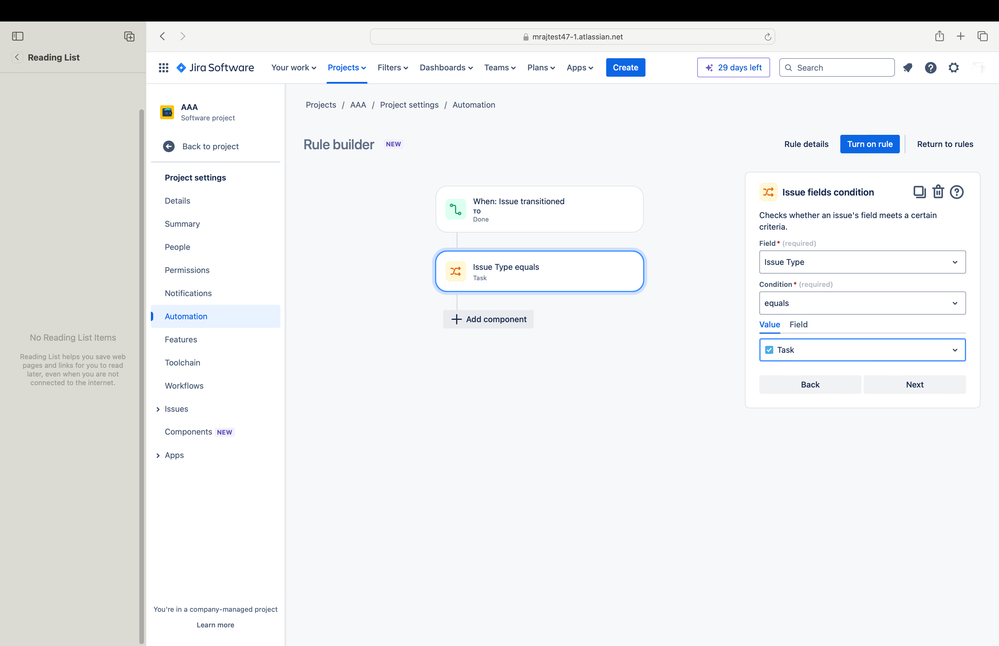Show Safari tab overview

pos(982,36)
